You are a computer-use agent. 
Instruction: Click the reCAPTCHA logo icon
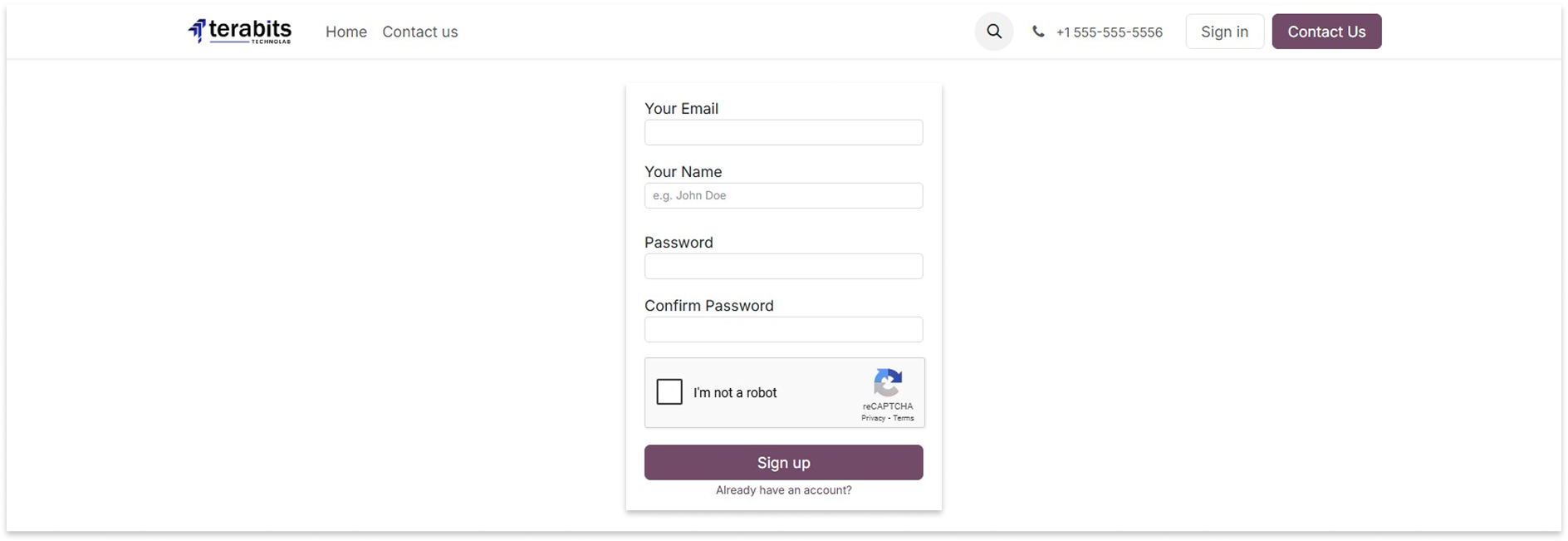[887, 383]
